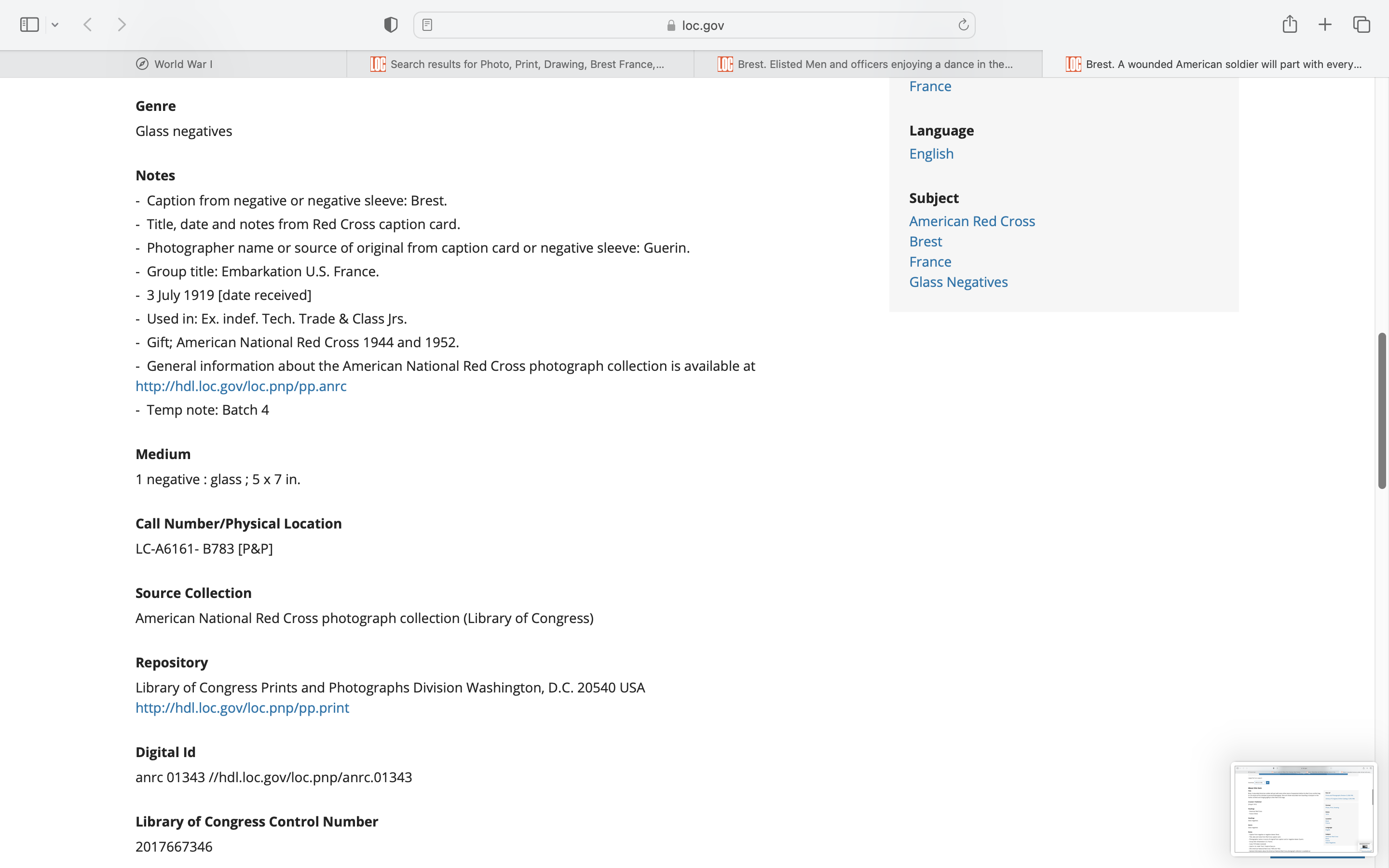Open the wounded American soldier tab
The width and height of the screenshot is (1389, 868).
1214,64
